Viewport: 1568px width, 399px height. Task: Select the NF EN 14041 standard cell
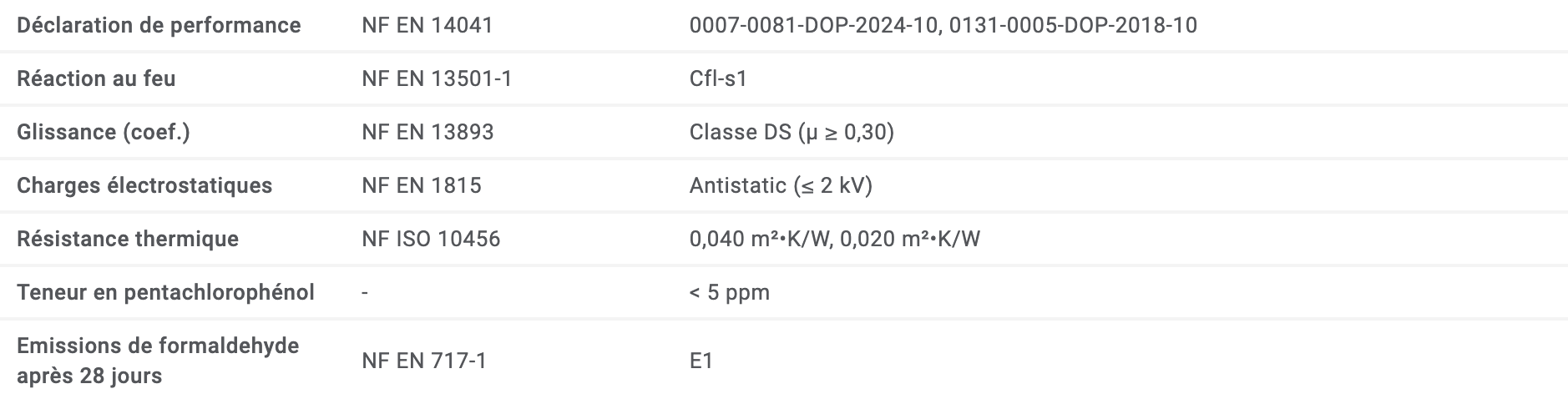tap(427, 25)
